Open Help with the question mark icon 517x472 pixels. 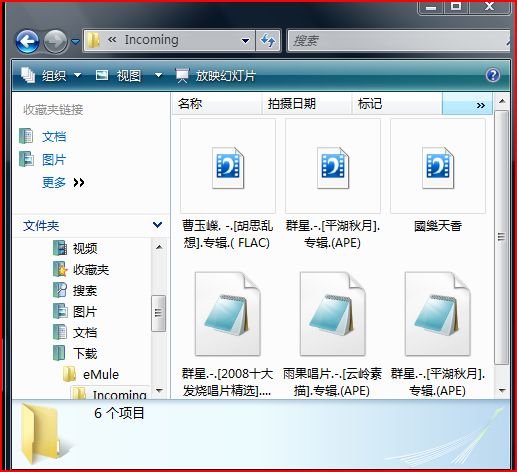coord(493,75)
